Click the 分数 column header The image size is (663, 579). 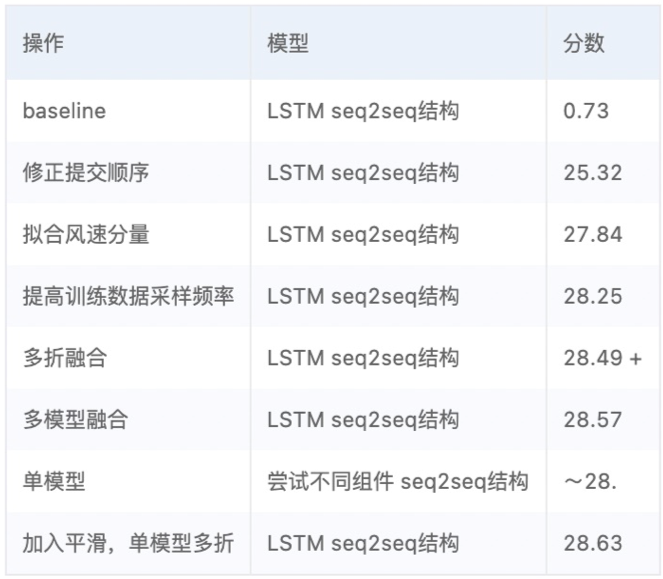point(584,43)
